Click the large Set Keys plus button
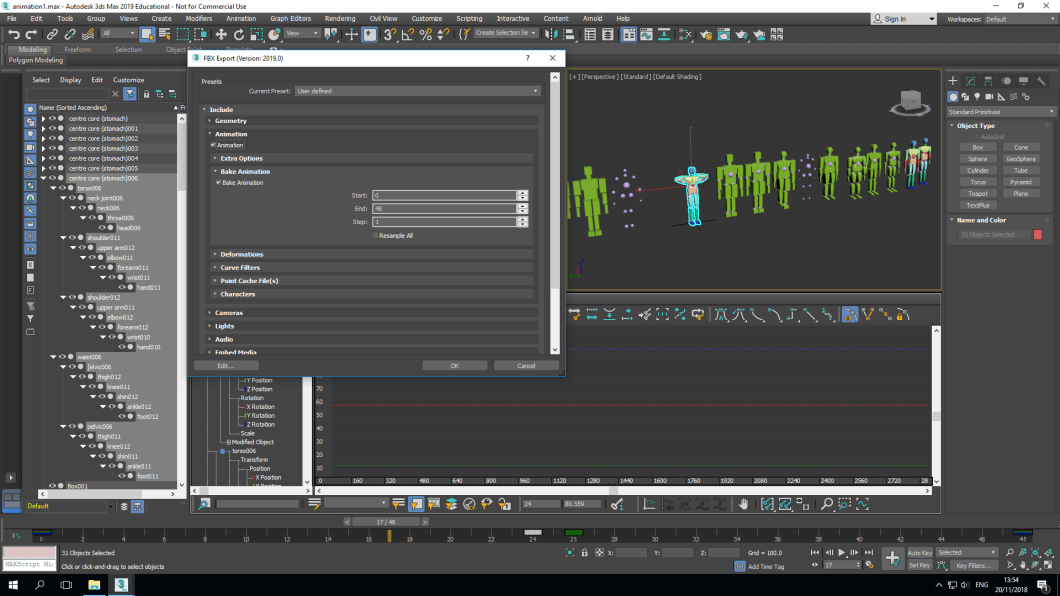Viewport: 1060px width, 596px height. pyautogui.click(x=892, y=558)
